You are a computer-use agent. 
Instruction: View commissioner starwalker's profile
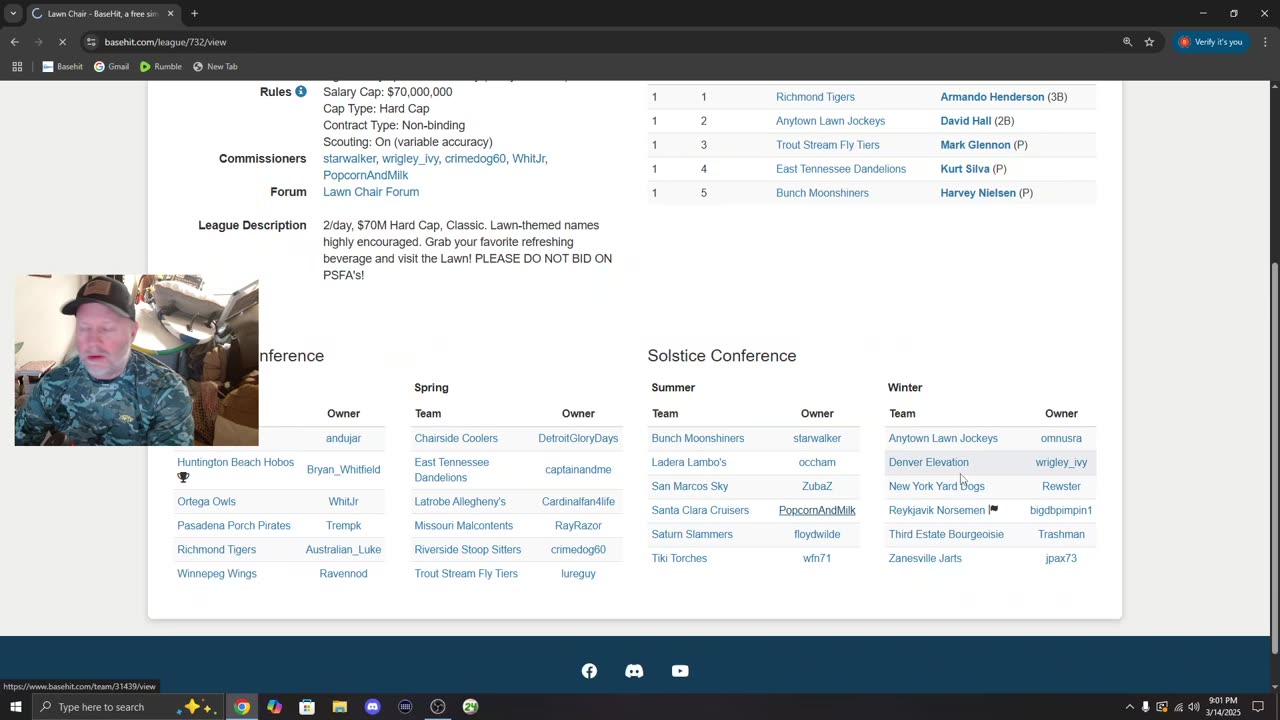click(349, 159)
